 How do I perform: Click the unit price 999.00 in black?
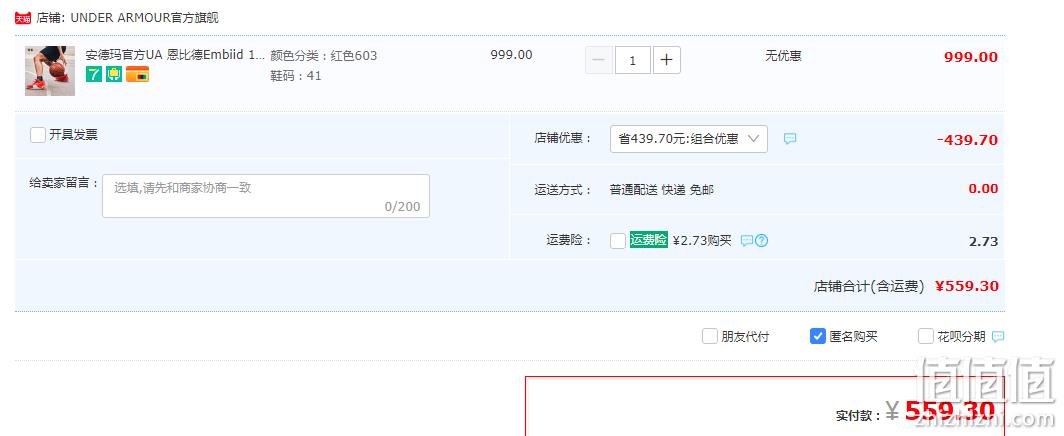coord(512,55)
